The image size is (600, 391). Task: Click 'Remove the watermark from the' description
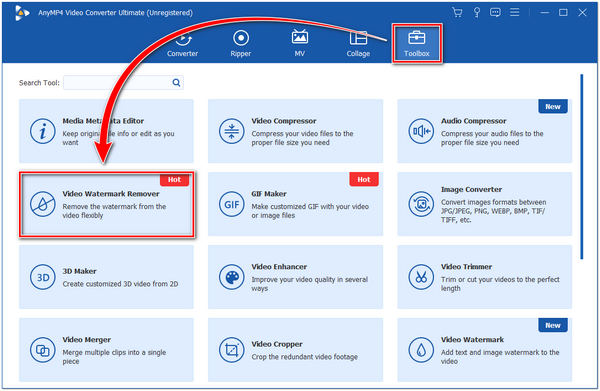pyautogui.click(x=114, y=207)
